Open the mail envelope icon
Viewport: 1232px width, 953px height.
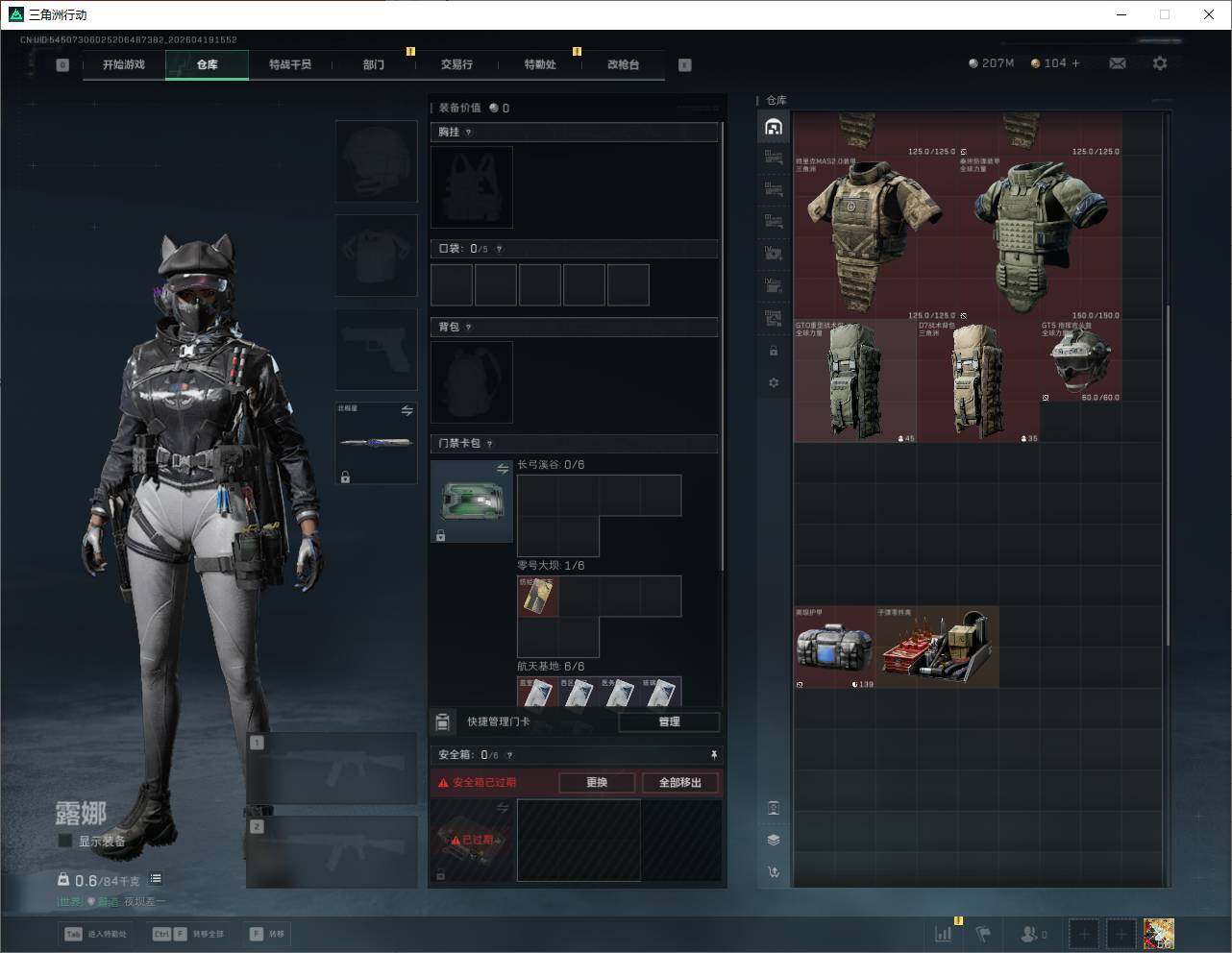[1118, 63]
